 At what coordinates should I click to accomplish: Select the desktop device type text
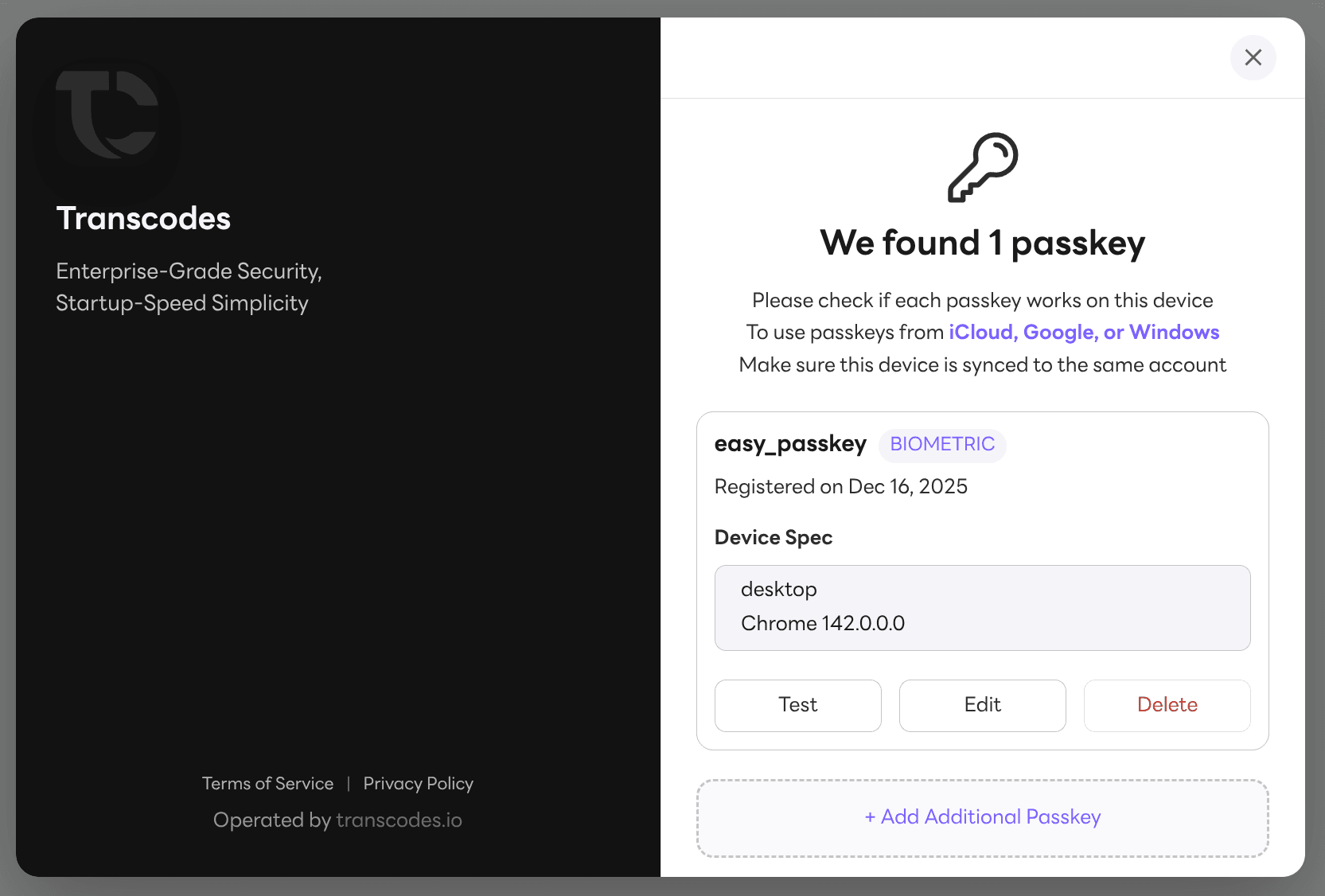pyautogui.click(x=778, y=589)
